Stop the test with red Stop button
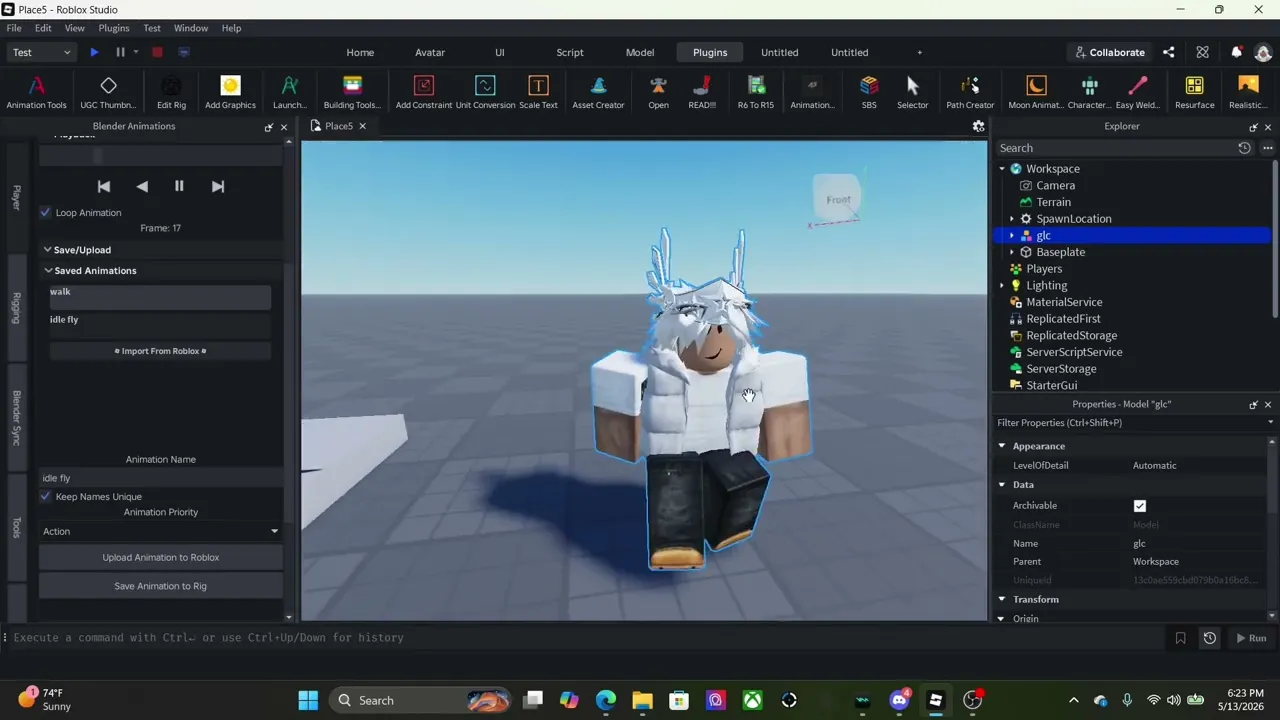 pos(157,52)
